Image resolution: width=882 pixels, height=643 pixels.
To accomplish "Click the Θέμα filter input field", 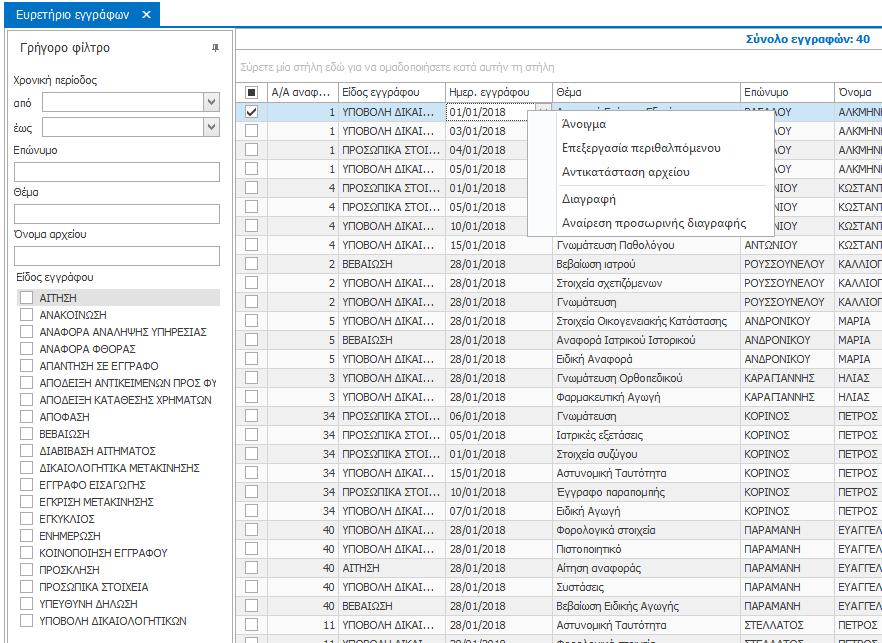I will coord(117,214).
